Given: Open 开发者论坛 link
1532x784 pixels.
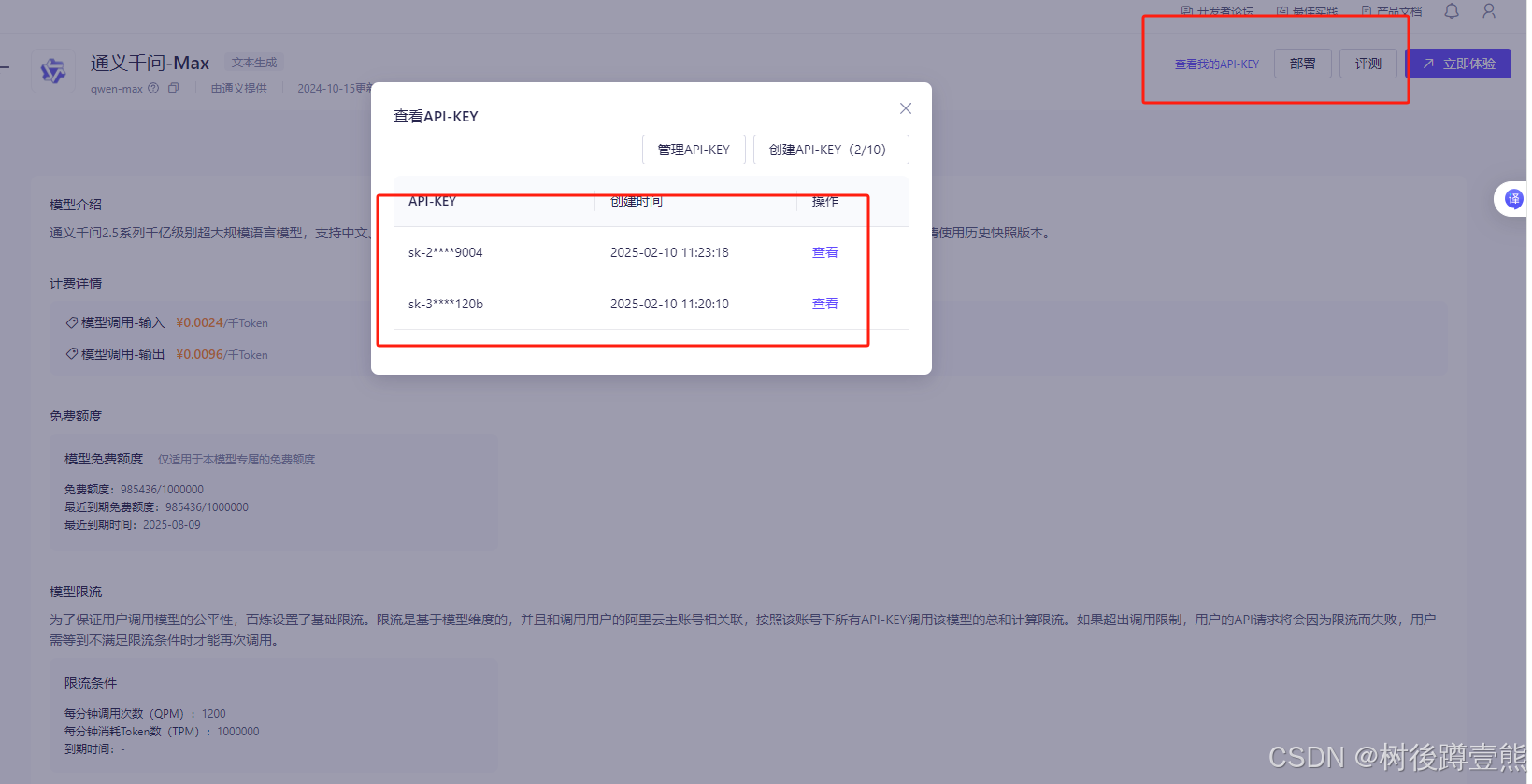Looking at the screenshot, I should click(x=1217, y=11).
